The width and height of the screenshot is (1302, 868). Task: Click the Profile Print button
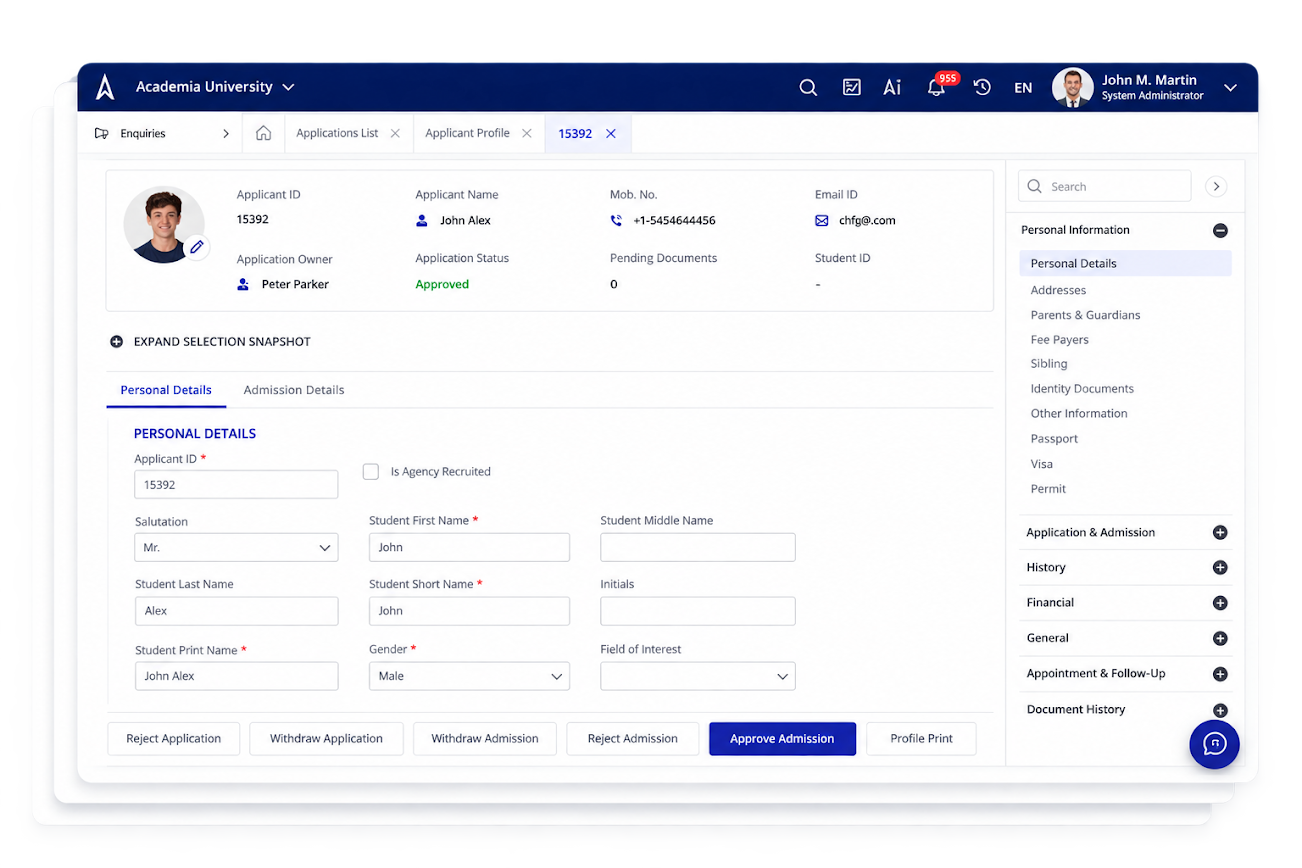pos(921,739)
